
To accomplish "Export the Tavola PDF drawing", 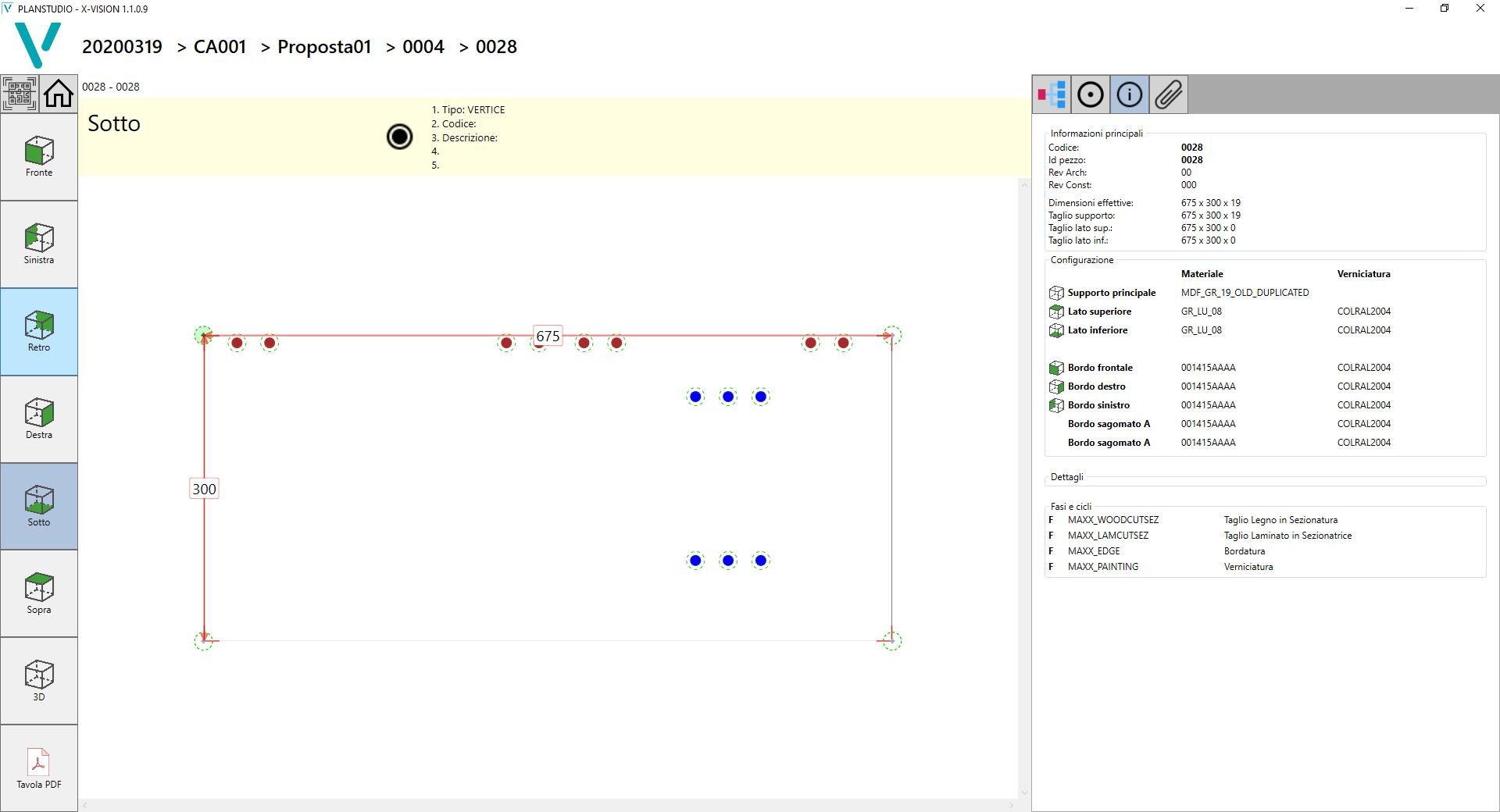I will pos(39,769).
